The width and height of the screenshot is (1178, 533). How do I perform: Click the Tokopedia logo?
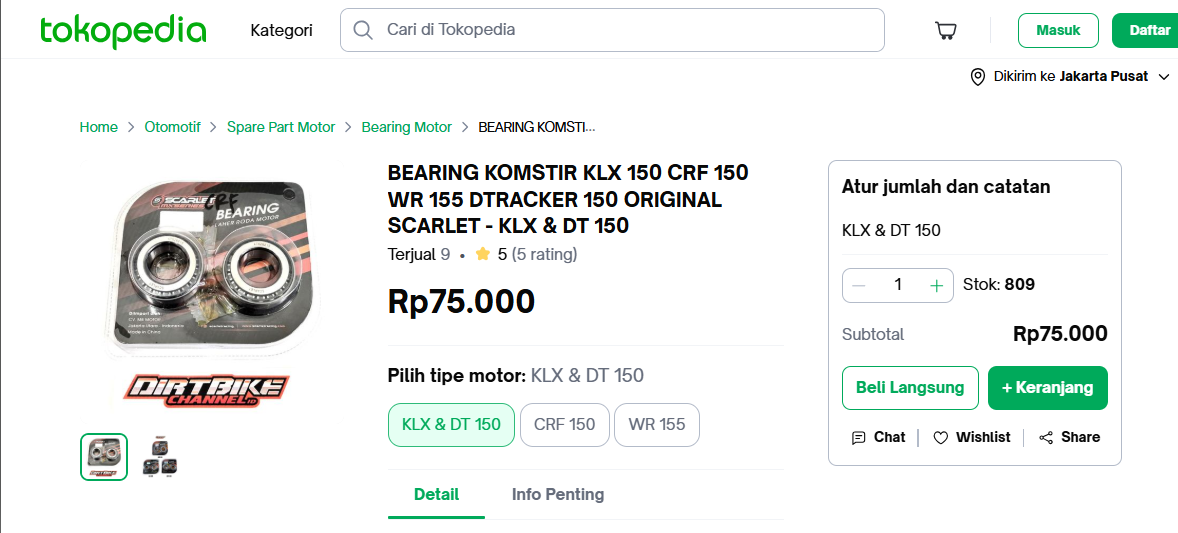tap(123, 31)
